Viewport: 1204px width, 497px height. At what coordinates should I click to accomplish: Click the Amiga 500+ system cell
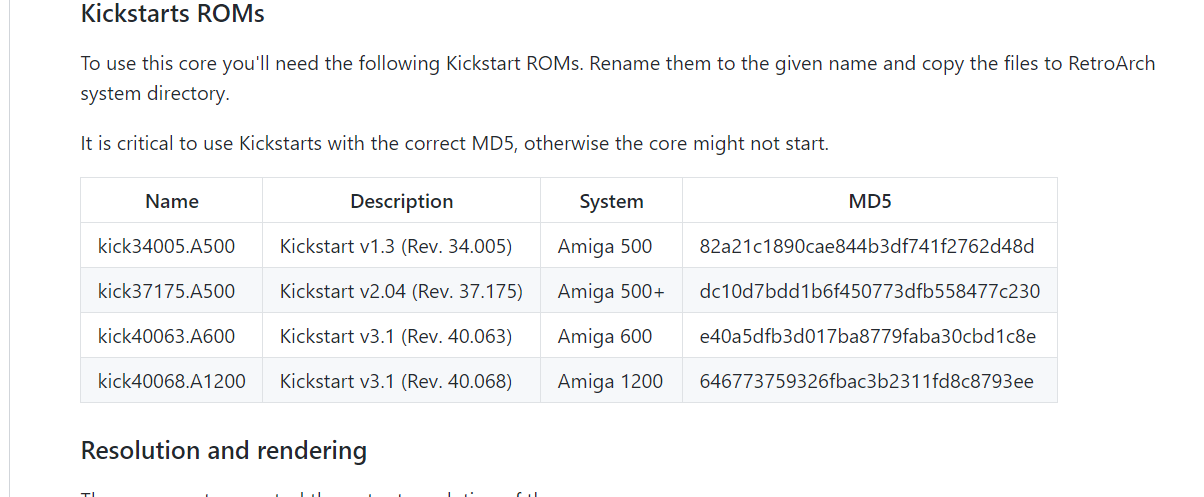tap(612, 291)
